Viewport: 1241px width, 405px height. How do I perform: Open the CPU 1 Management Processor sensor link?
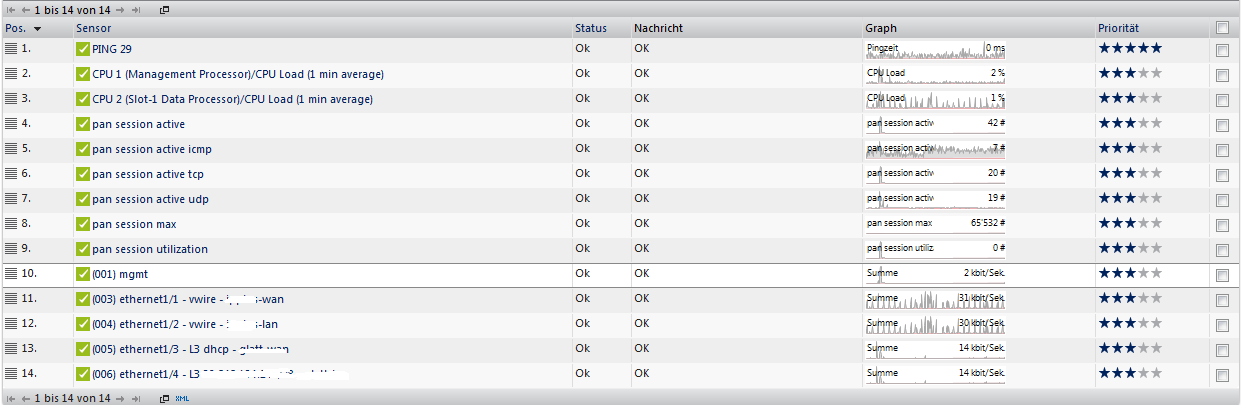(x=238, y=73)
